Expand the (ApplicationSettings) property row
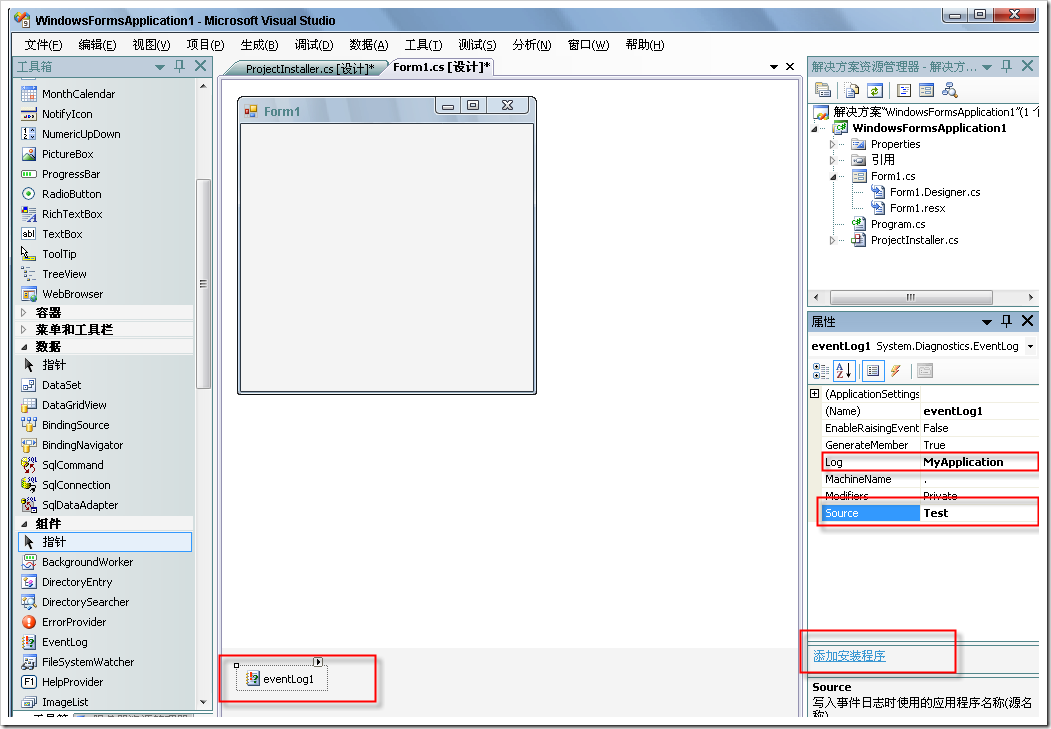The image size is (1051, 729). [814, 394]
